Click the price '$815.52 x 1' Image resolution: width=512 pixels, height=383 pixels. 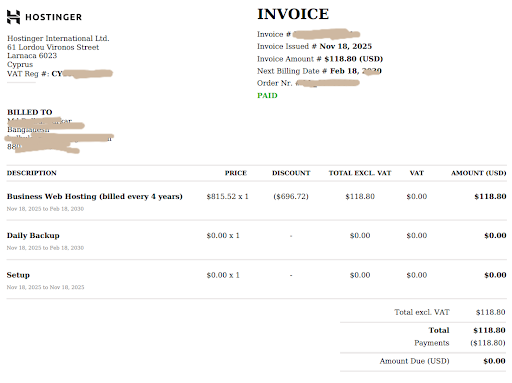click(227, 196)
